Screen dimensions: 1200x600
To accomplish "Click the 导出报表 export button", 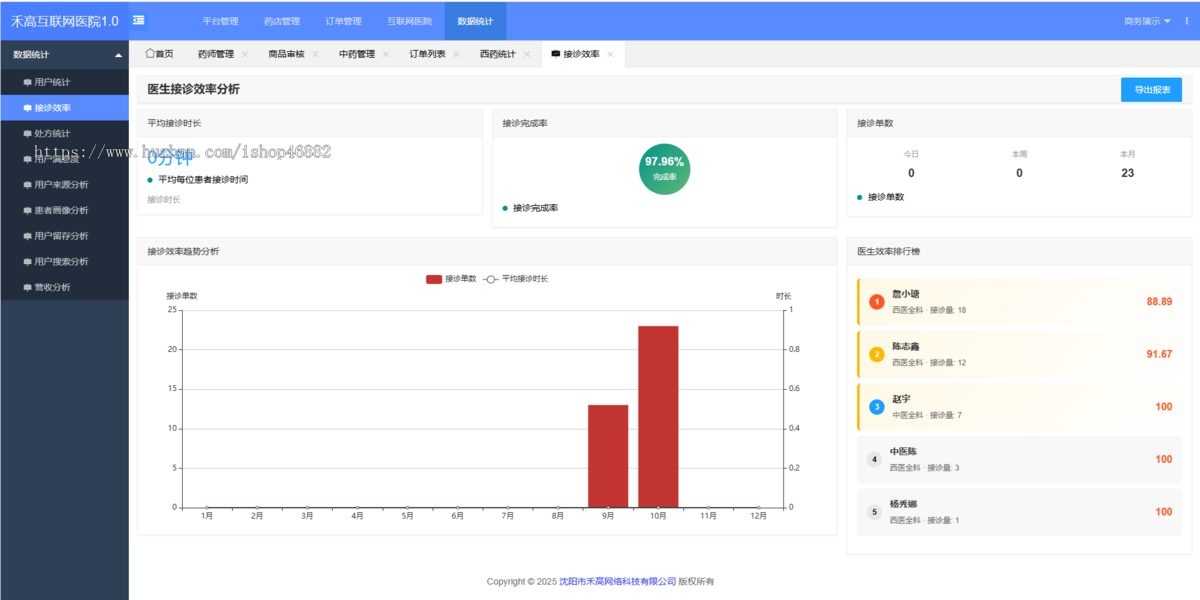I will tap(1151, 90).
